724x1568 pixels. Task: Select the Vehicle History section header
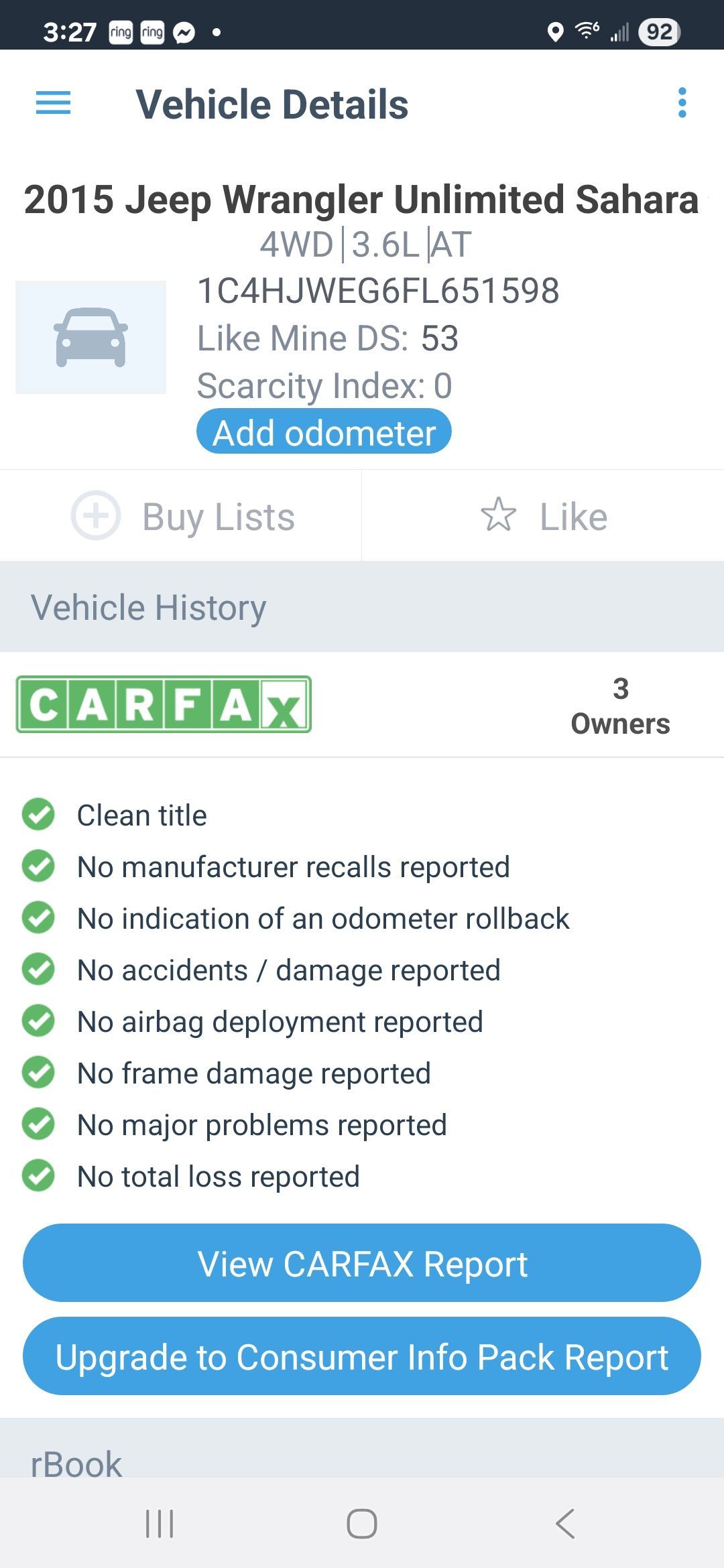click(362, 607)
